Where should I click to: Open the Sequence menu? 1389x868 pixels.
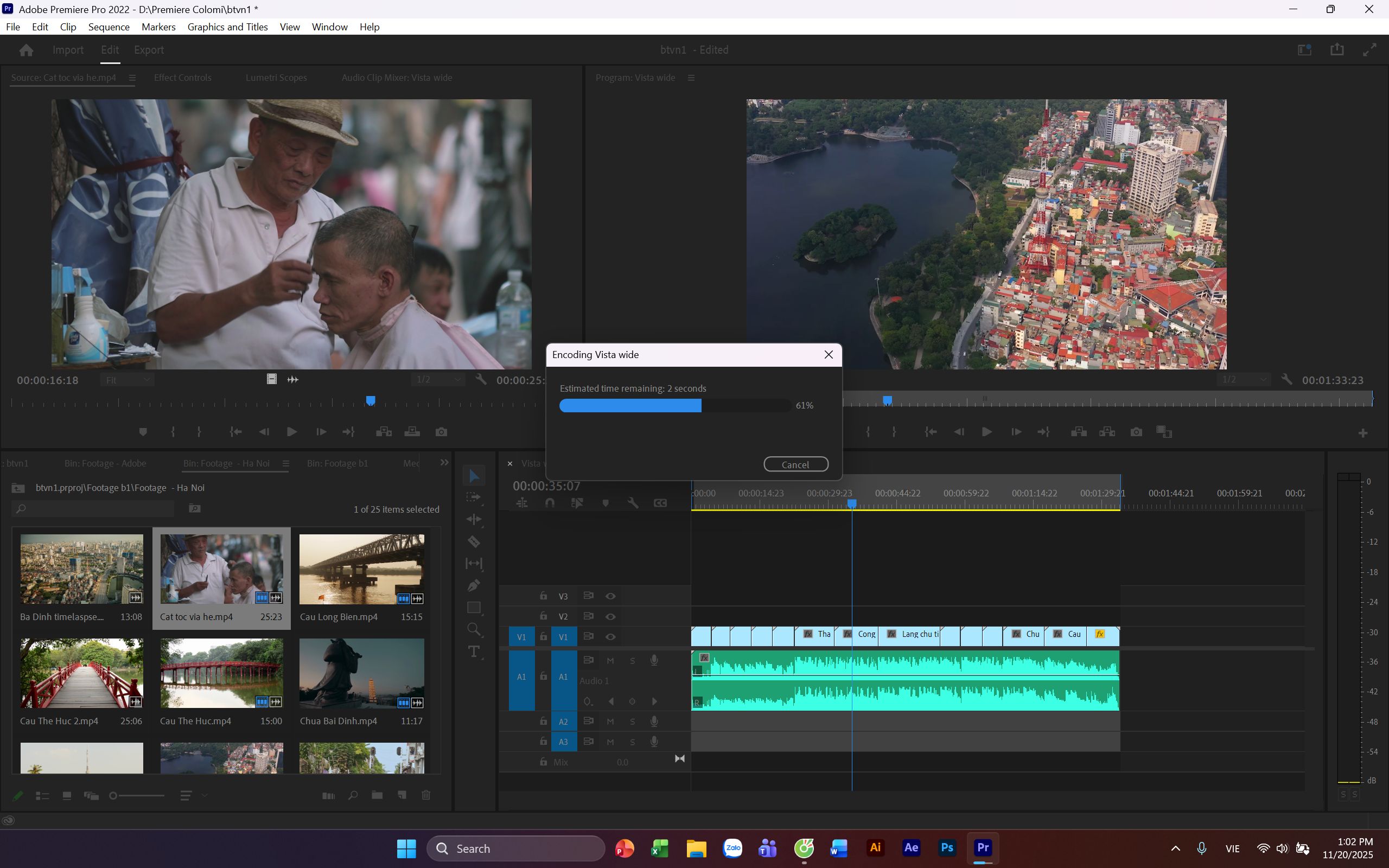coord(109,27)
